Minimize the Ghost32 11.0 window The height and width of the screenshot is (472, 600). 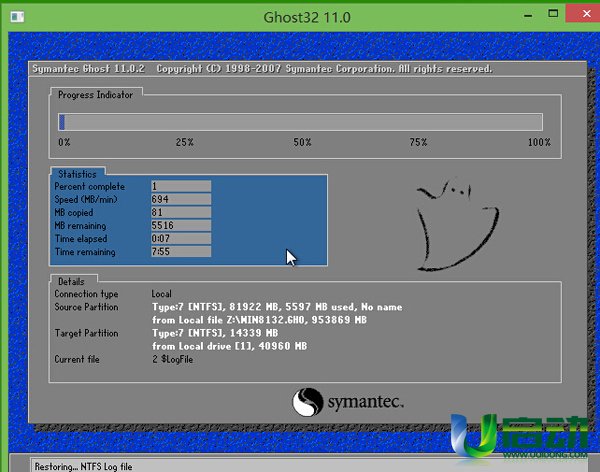528,15
